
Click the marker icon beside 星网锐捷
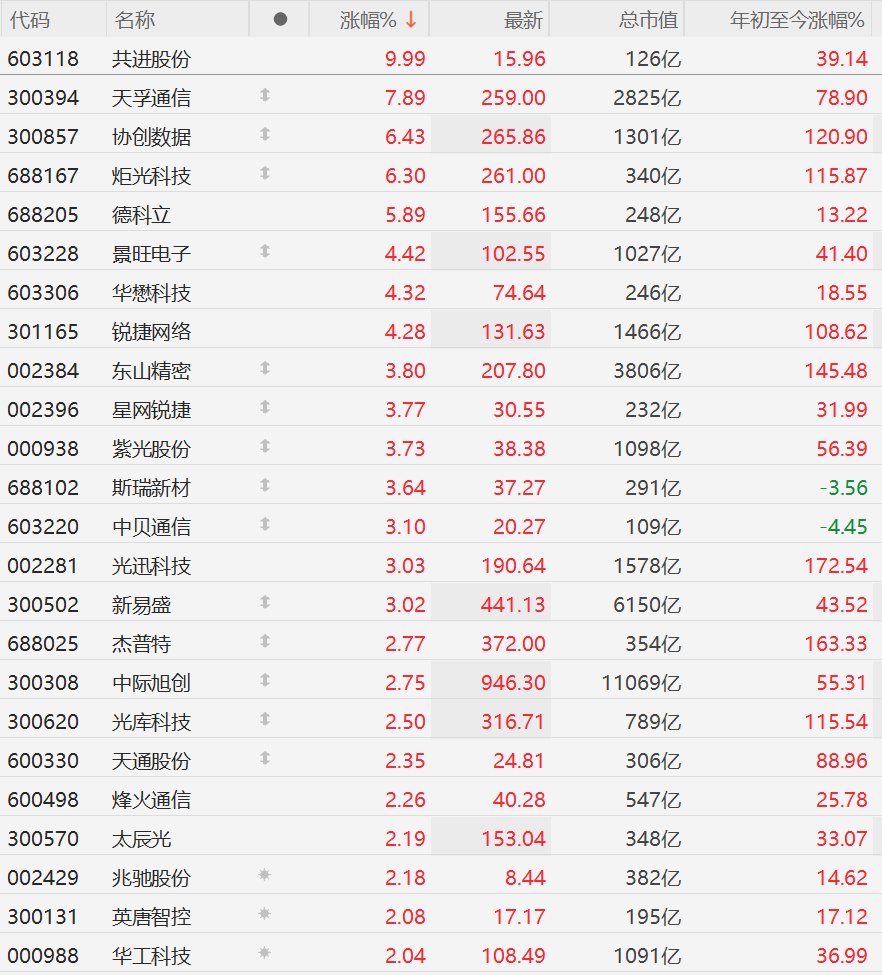(265, 407)
